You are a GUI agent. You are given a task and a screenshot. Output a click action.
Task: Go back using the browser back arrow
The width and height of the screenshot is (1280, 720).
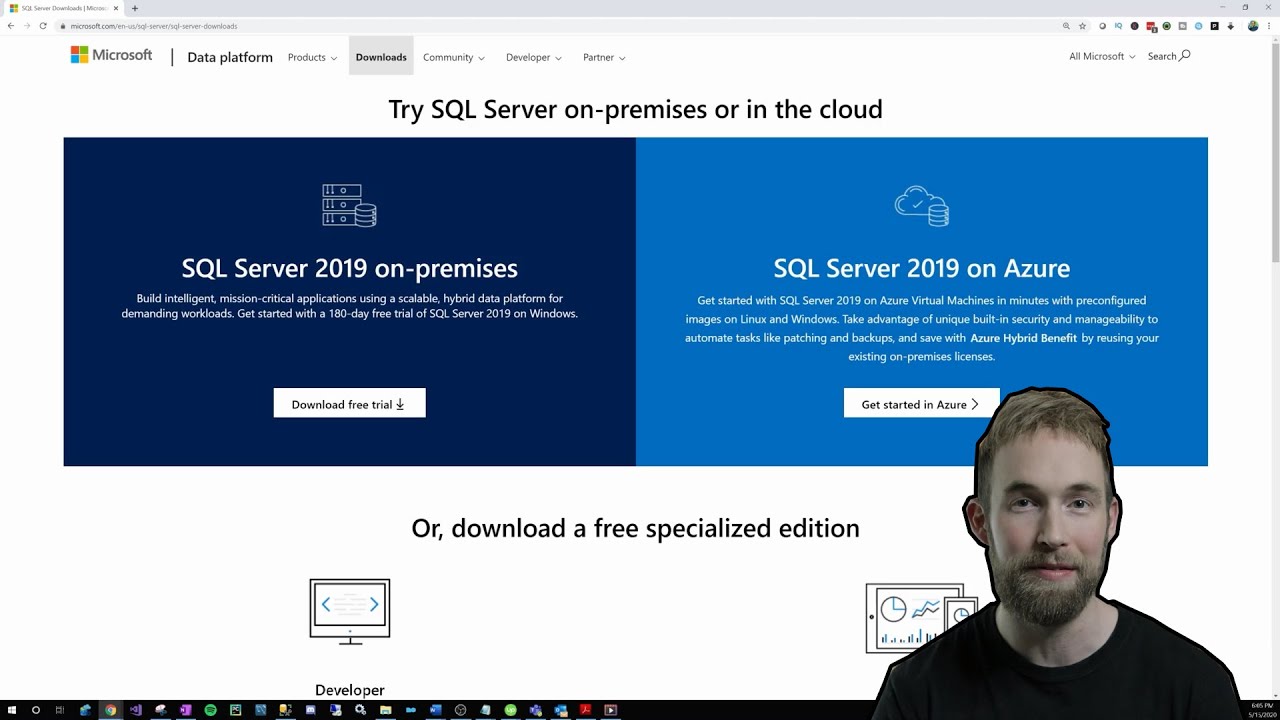click(11, 26)
